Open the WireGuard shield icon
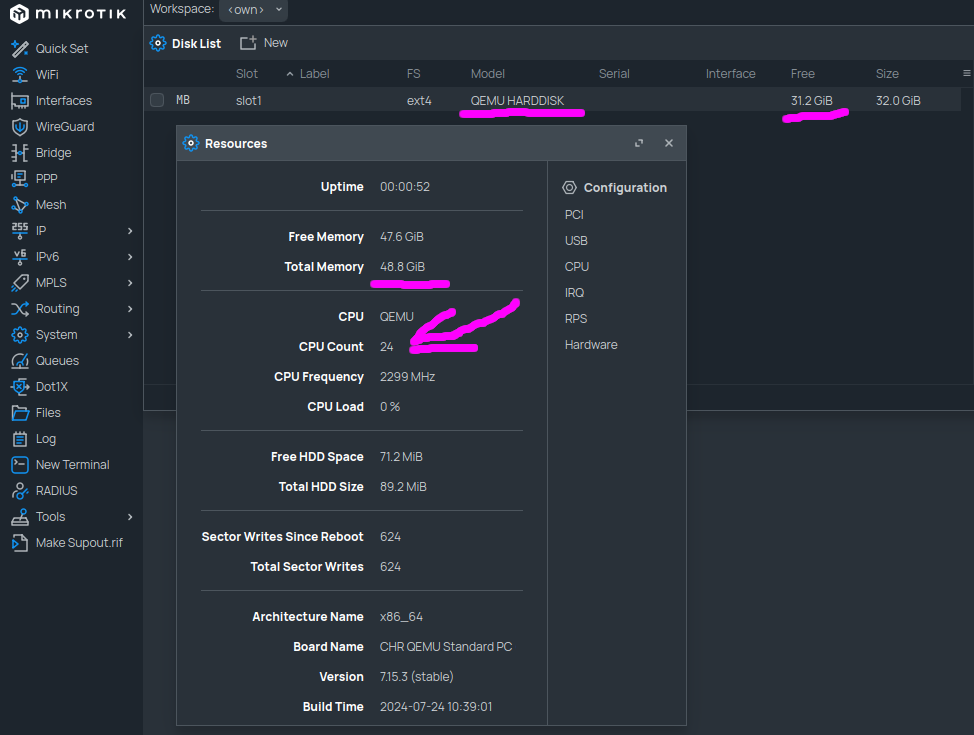The width and height of the screenshot is (974, 735). pos(20,127)
